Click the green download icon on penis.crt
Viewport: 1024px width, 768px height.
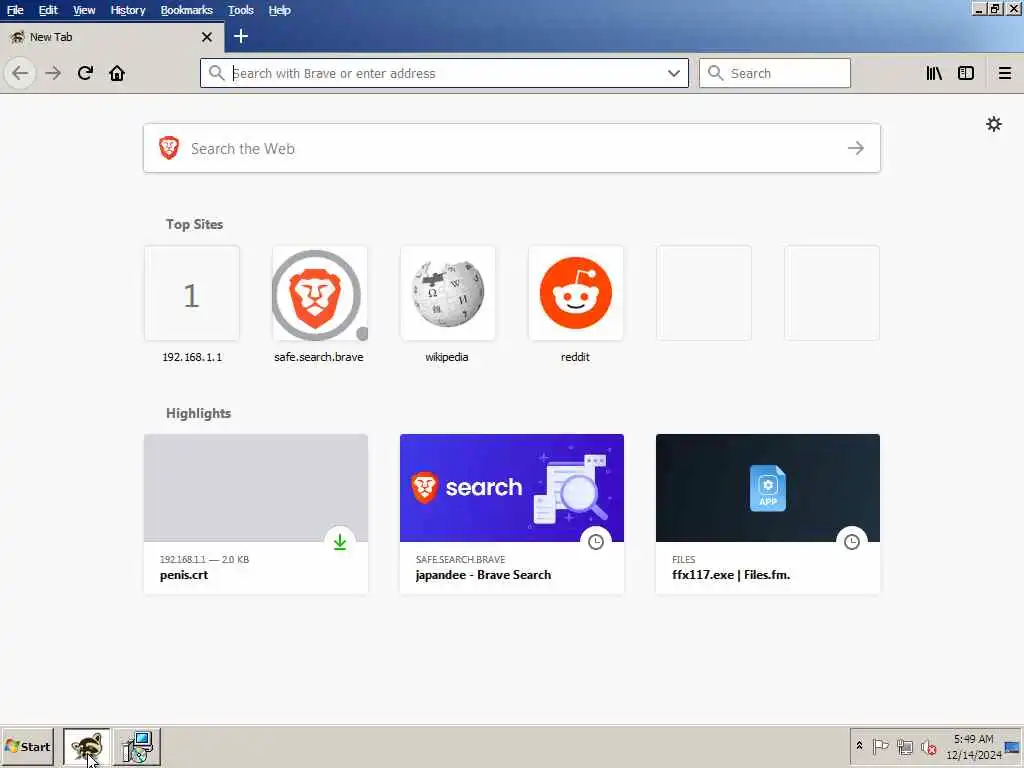click(x=340, y=542)
